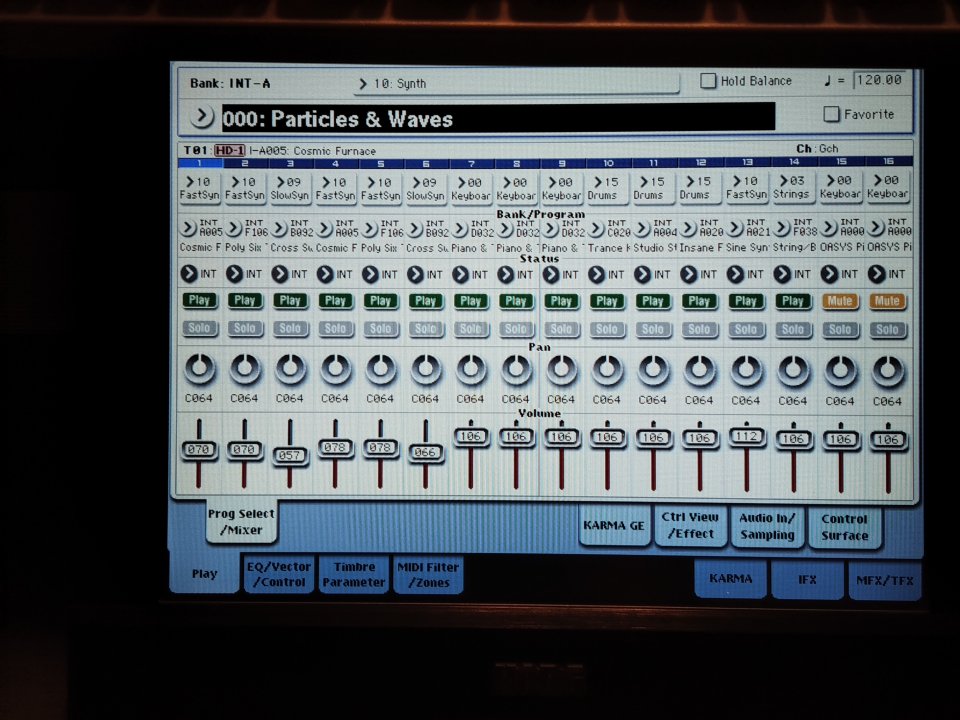The width and height of the screenshot is (960, 720).
Task: Click timbre 13 volume fader at 112
Action: tap(746, 436)
